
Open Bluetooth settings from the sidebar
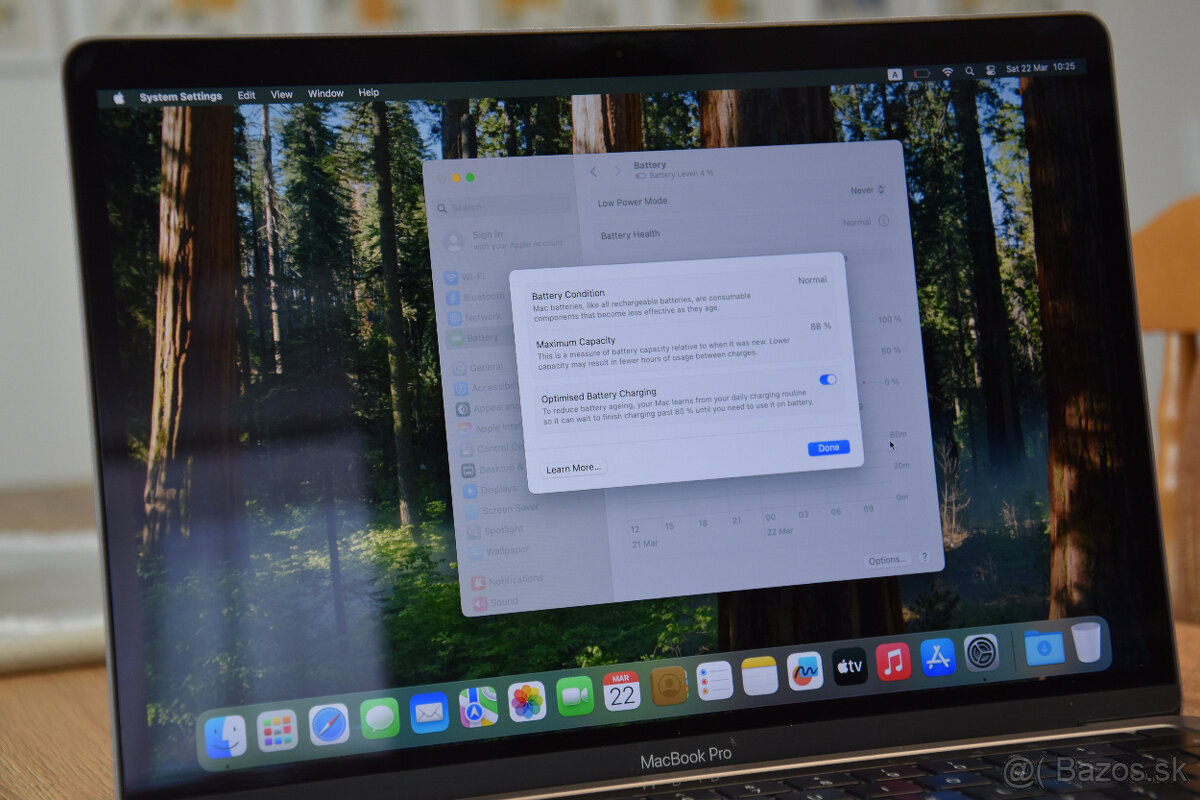click(478, 296)
